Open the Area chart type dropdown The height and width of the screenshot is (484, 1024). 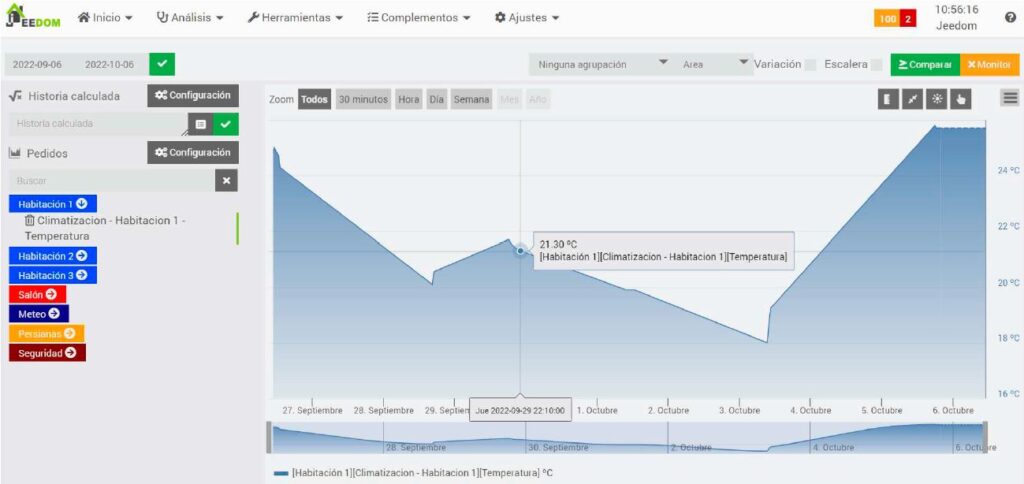tap(714, 64)
